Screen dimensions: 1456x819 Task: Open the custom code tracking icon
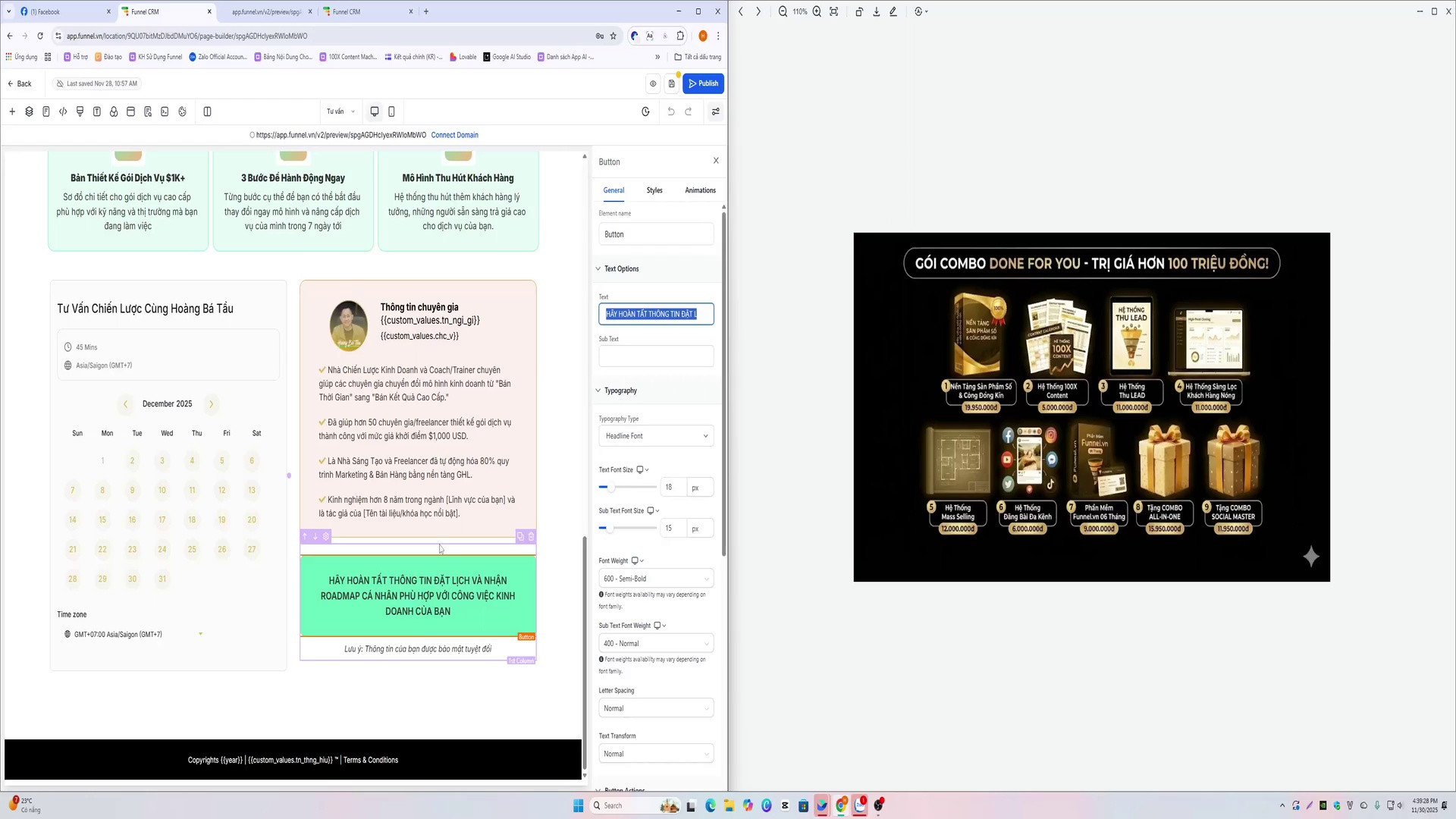[63, 111]
